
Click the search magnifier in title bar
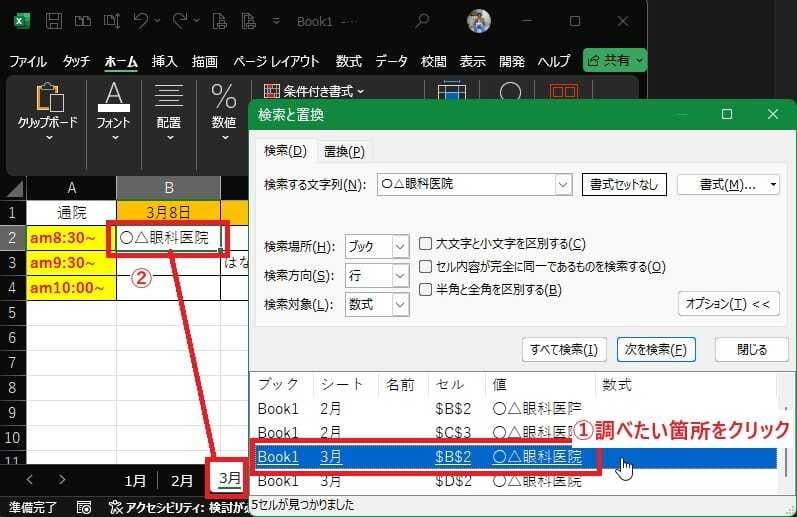[423, 21]
